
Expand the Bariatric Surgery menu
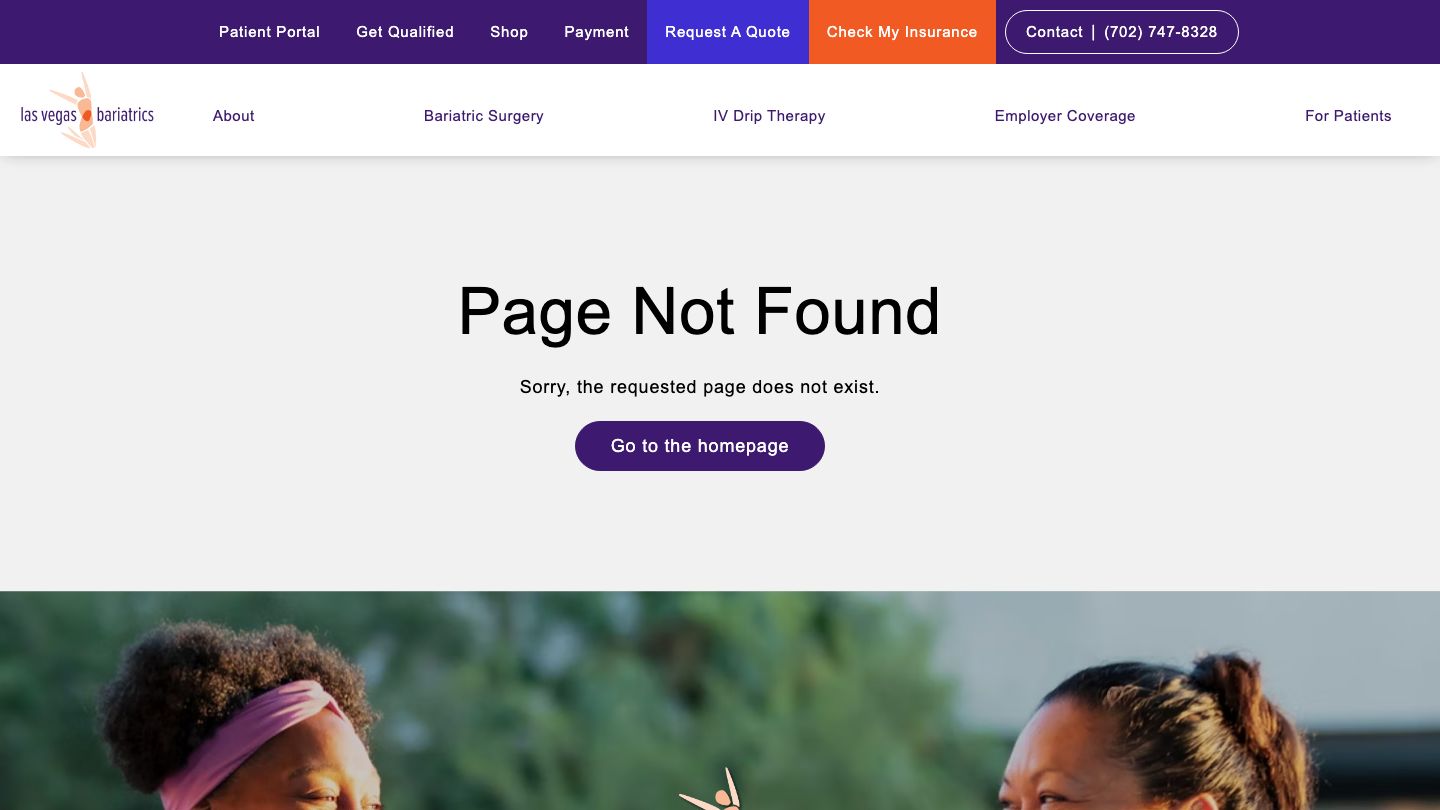click(483, 116)
